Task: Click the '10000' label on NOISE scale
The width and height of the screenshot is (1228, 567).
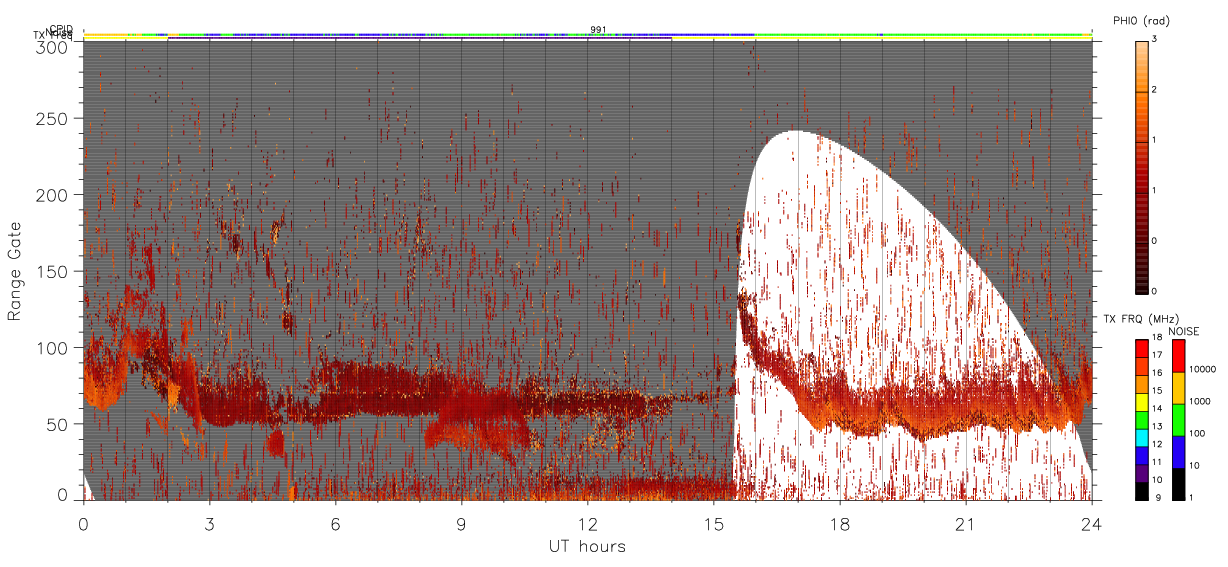Action: [x=1203, y=369]
